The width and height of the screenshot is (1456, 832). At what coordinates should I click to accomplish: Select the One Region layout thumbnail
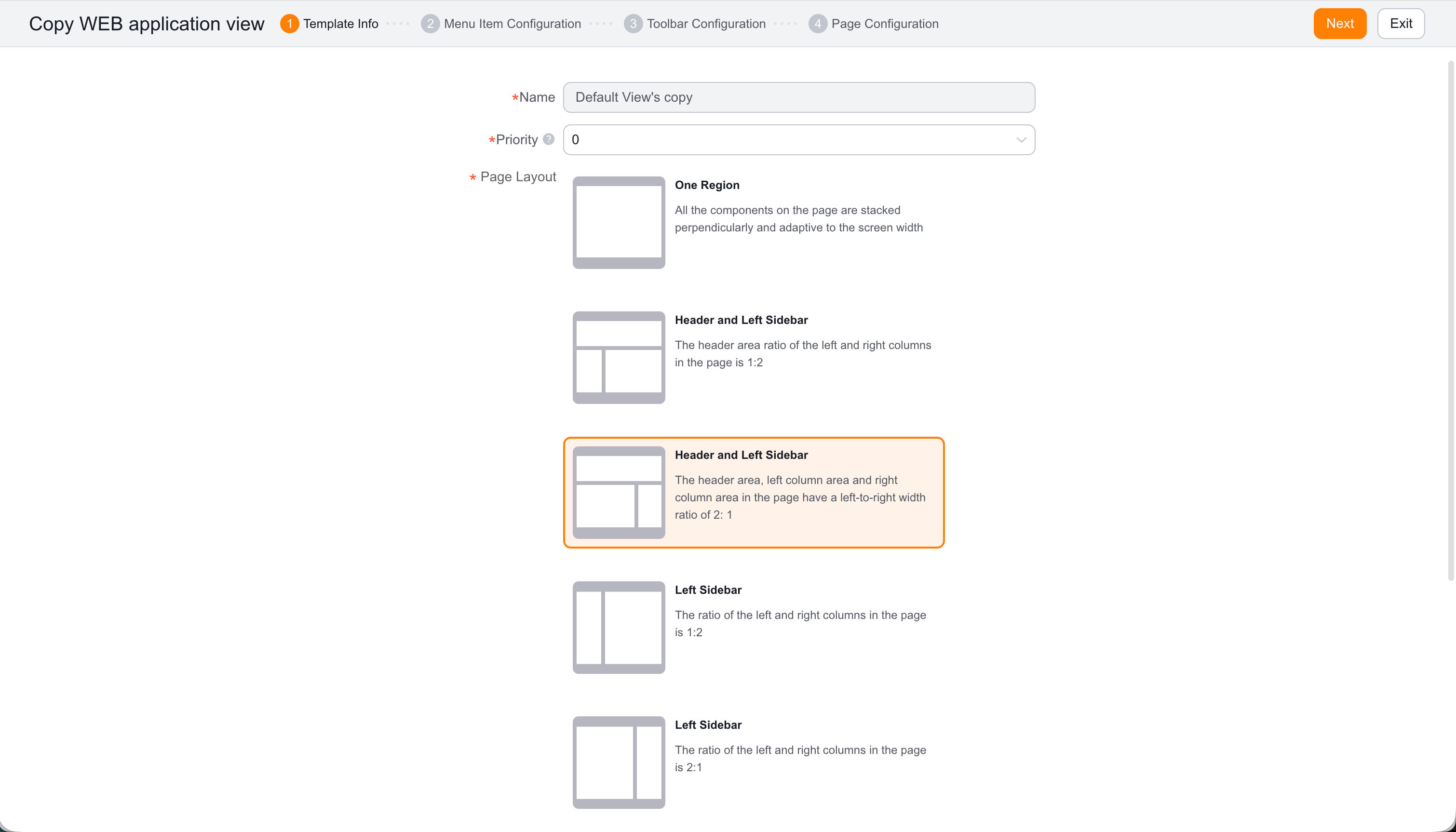(x=619, y=222)
